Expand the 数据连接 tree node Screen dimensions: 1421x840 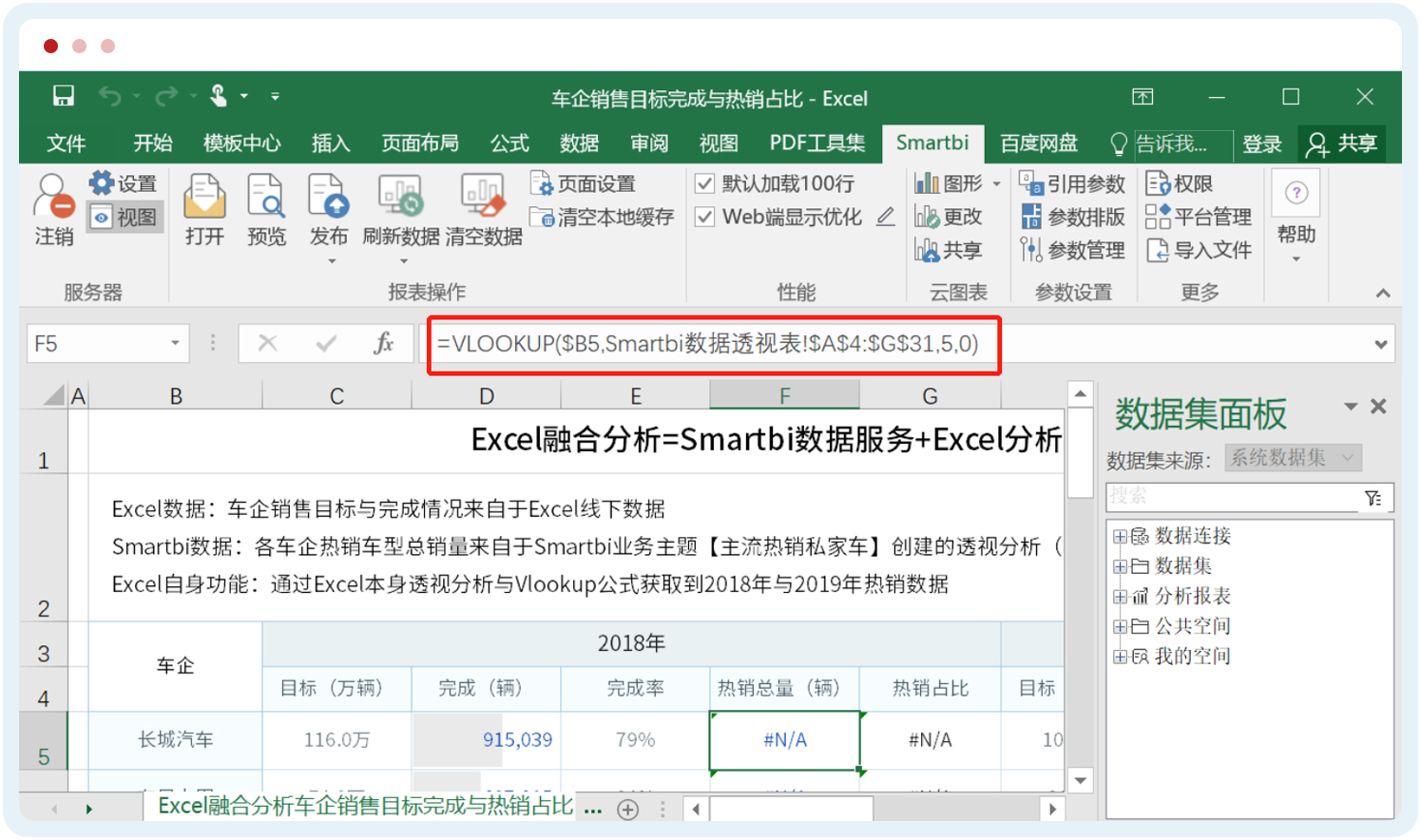pos(1120,537)
